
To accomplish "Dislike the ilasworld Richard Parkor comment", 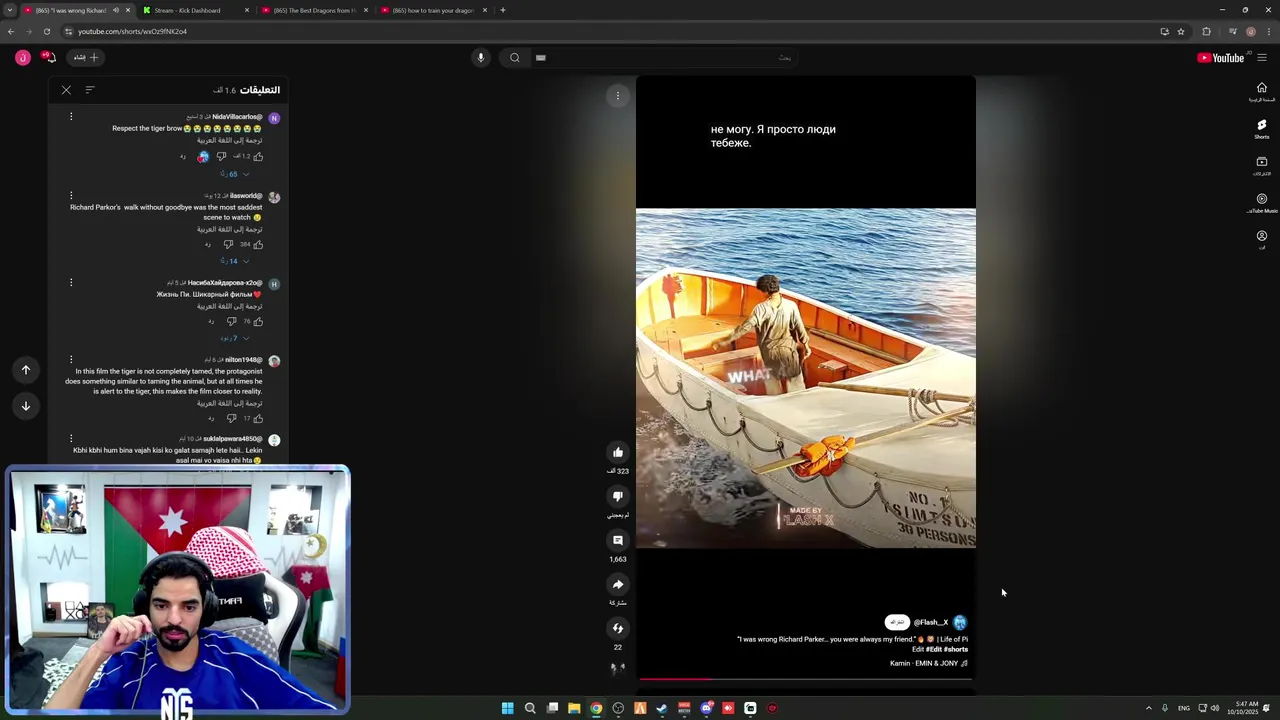I will click(x=228, y=244).
